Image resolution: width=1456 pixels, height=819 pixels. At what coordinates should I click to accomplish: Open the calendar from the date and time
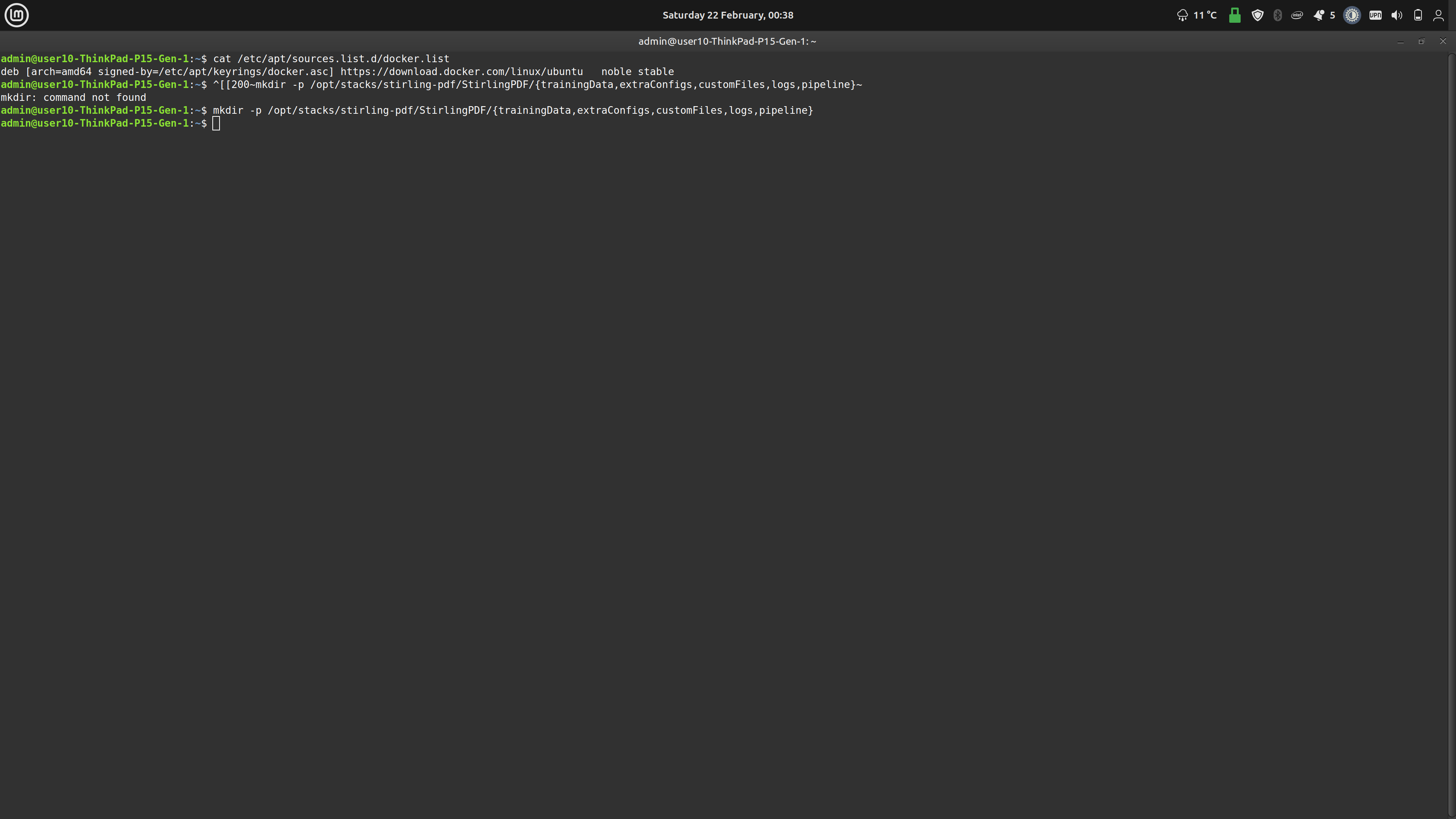pyautogui.click(x=728, y=15)
